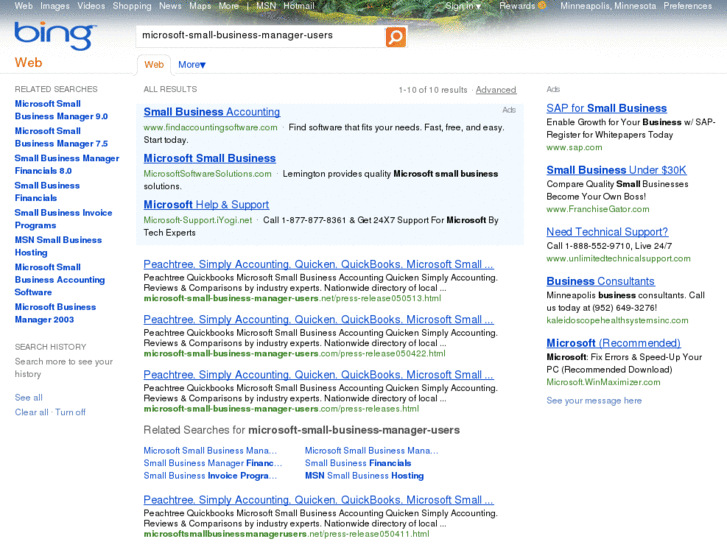The height and width of the screenshot is (545, 727).
Task: Open Need Technical Support? ad
Action: click(607, 231)
